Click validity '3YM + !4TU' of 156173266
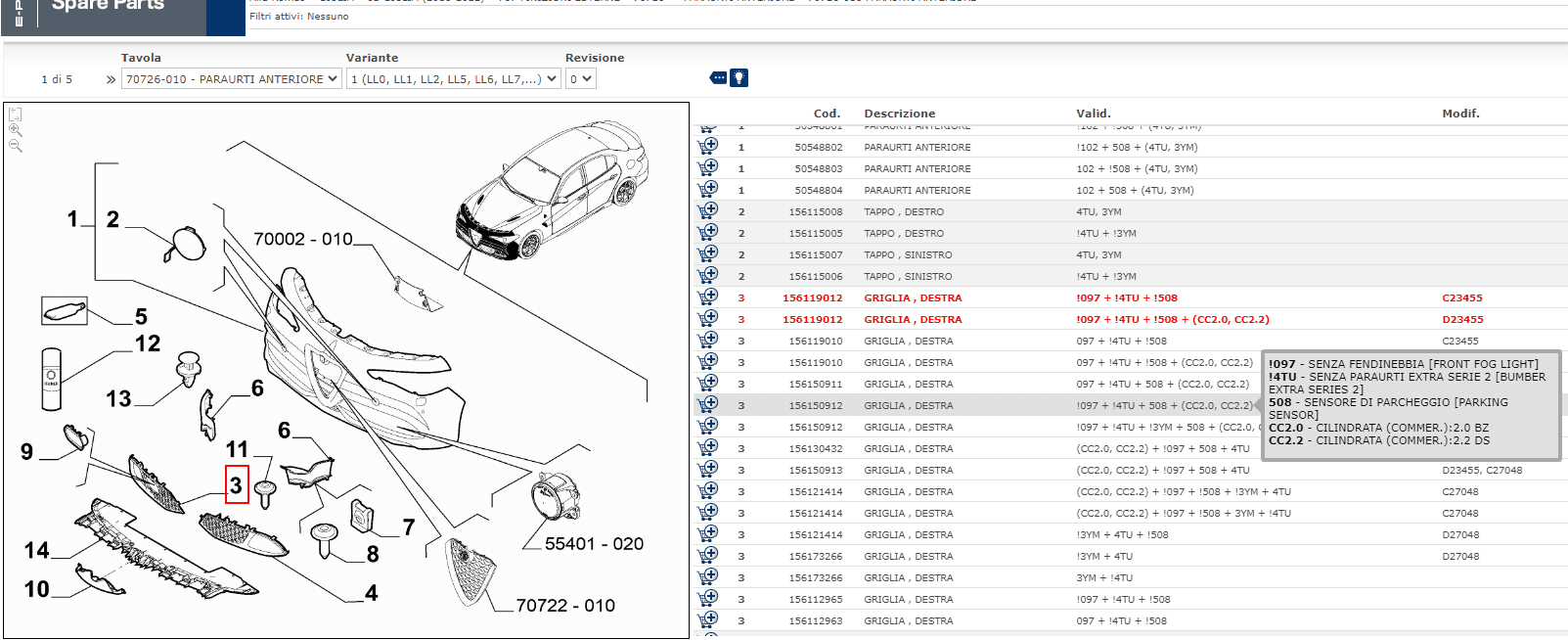Screen dimensions: 1568x640 click(x=1104, y=577)
